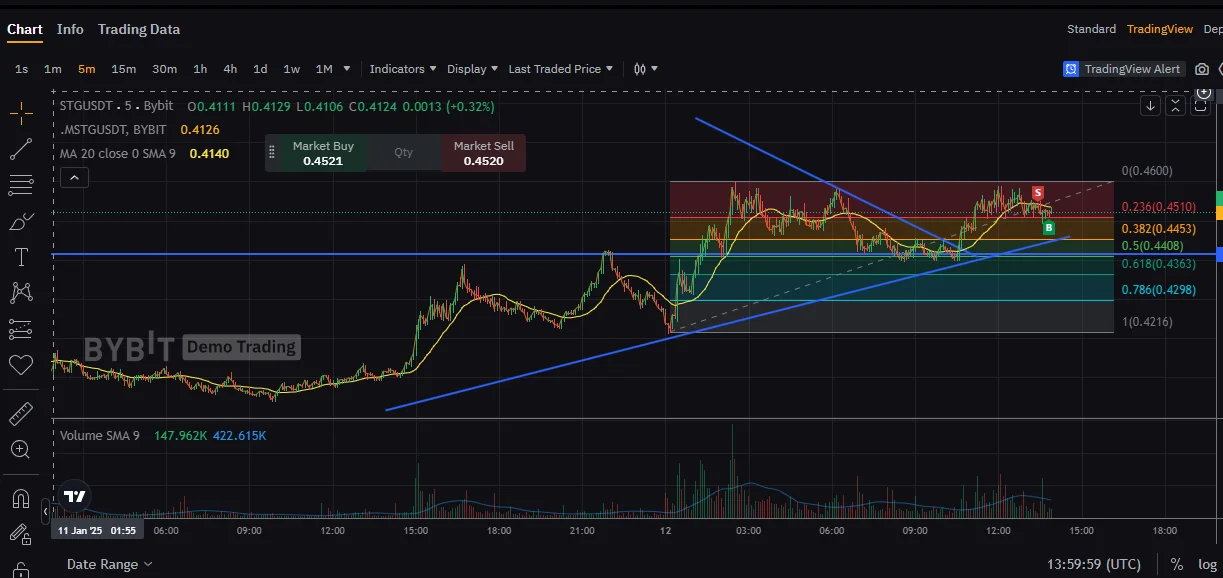Click the MA 20 close 0 SMA 9 legend
Viewport: 1223px width, 578px height.
pyautogui.click(x=117, y=154)
